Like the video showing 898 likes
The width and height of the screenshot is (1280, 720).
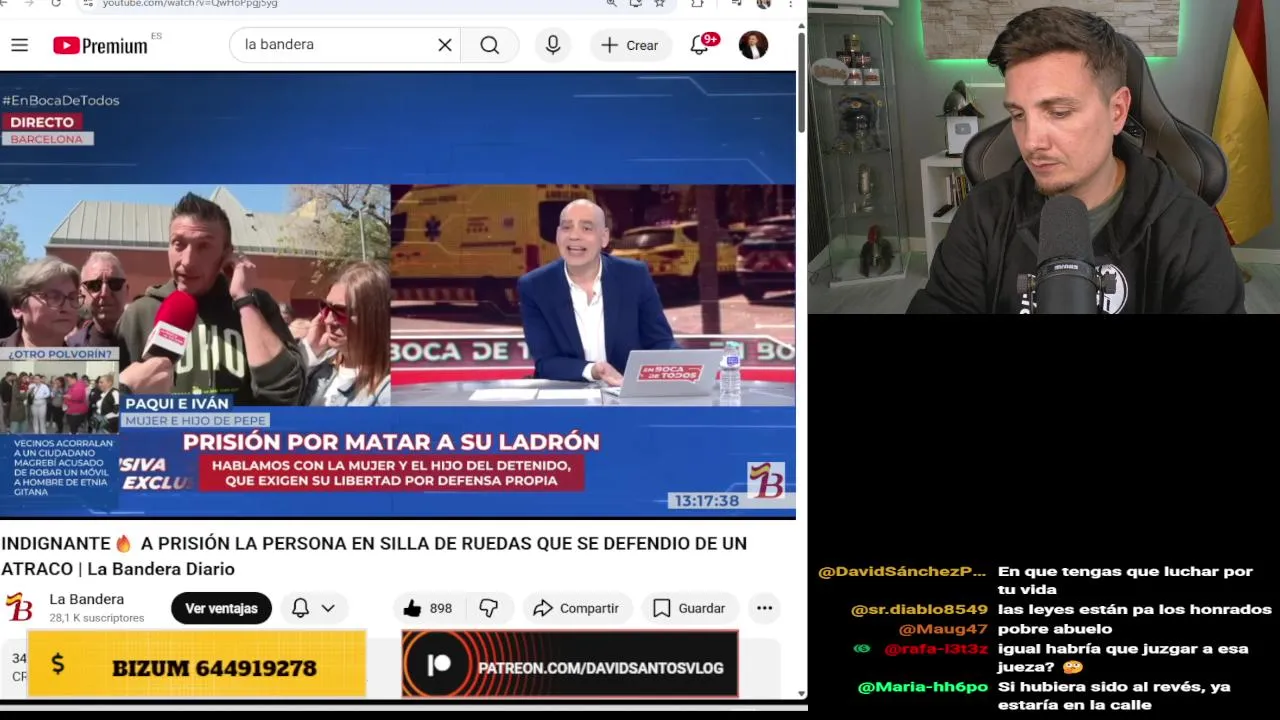[x=428, y=608]
